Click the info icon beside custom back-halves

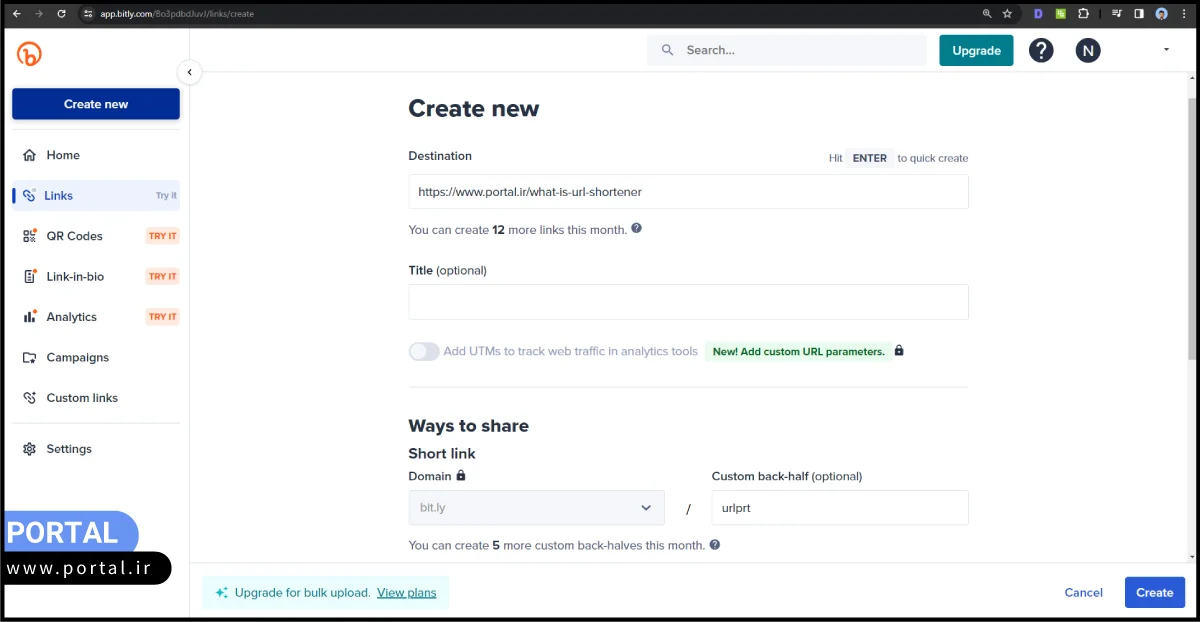[715, 545]
